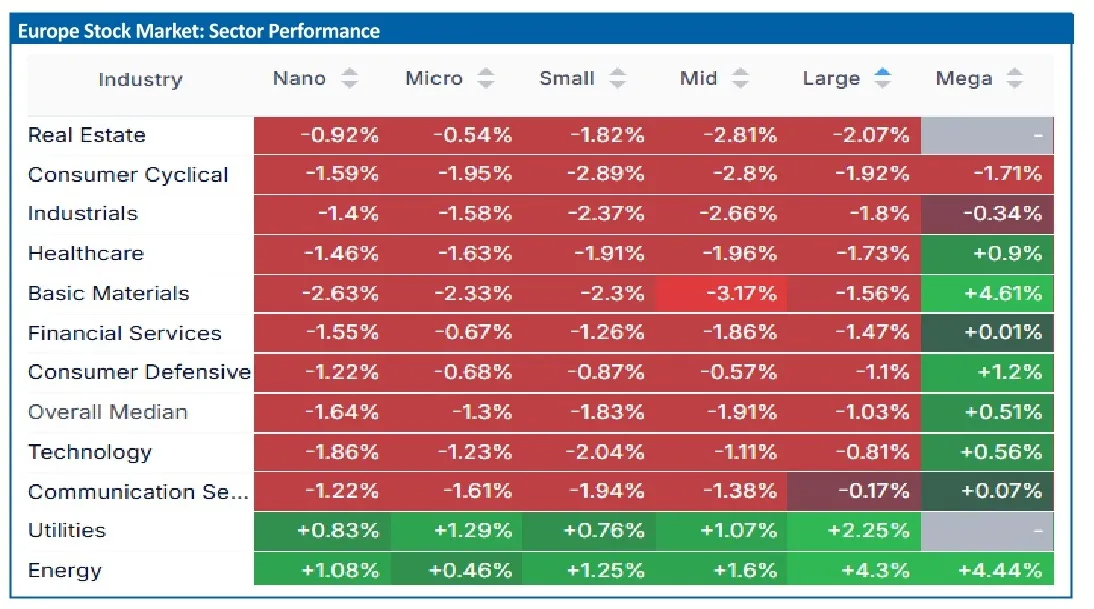The width and height of the screenshot is (1094, 609).
Task: Select the Consumer Cyclical industry row
Action: (128, 175)
